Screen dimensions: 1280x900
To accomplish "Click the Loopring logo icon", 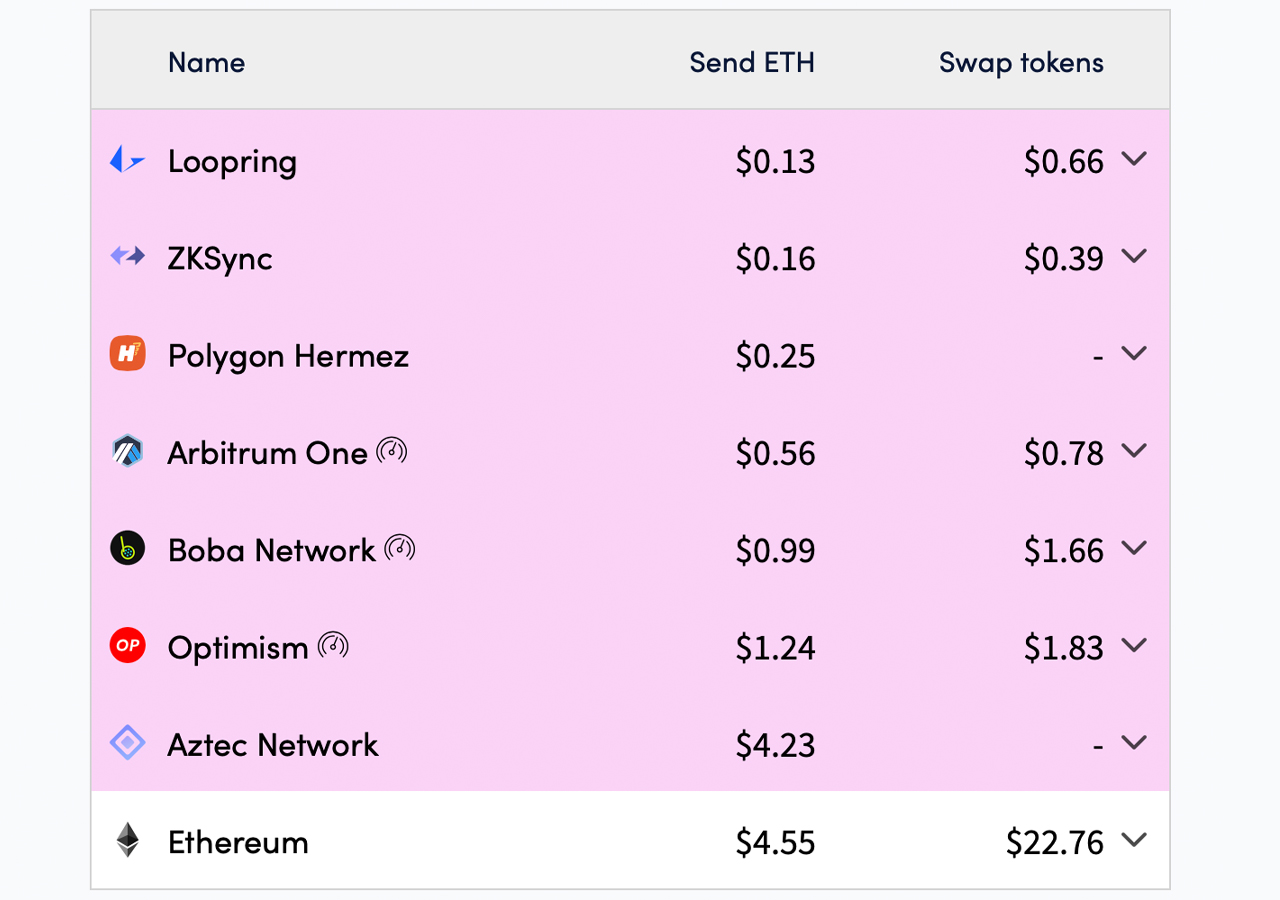I will [x=127, y=159].
